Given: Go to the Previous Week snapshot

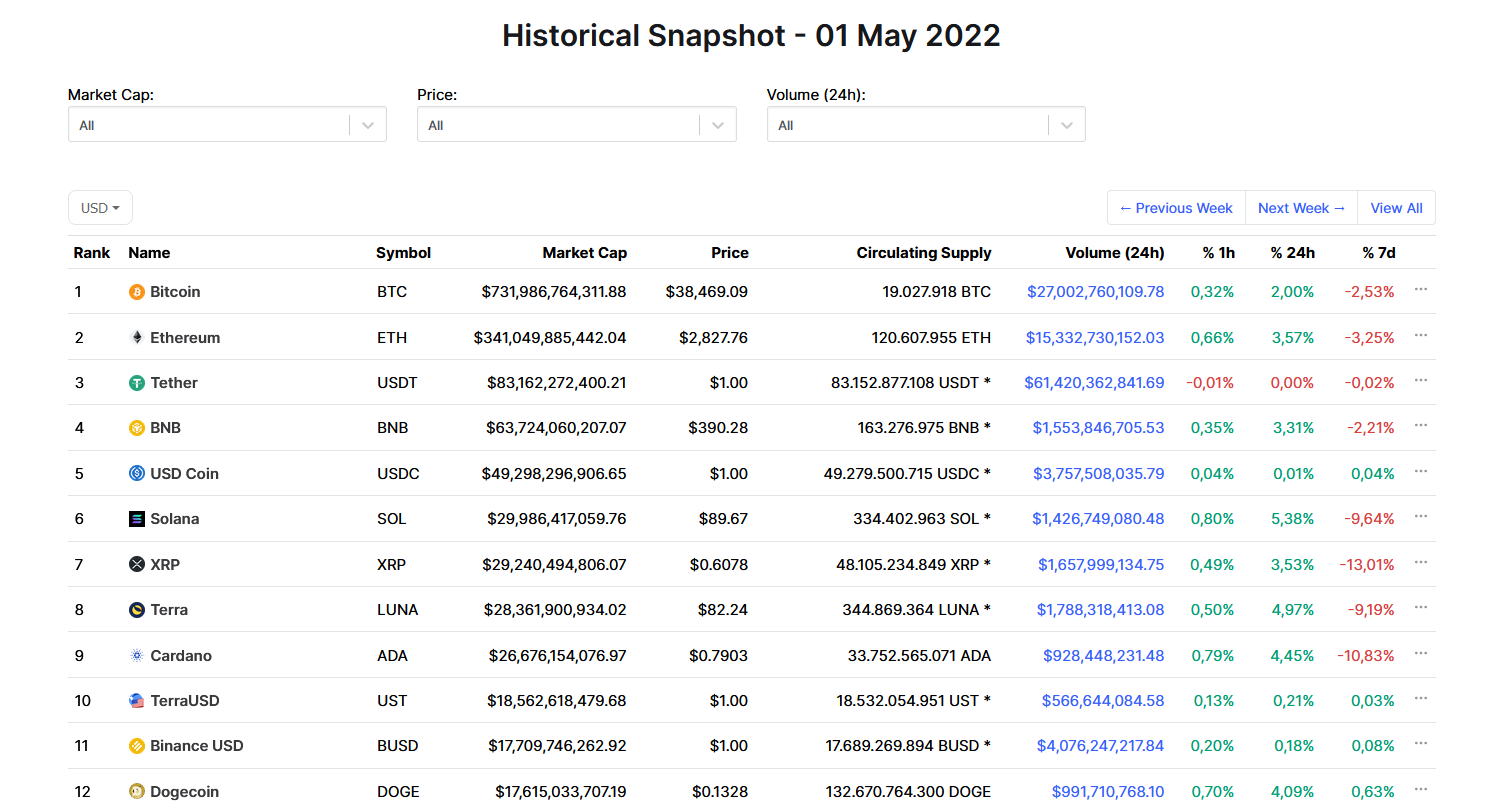Looking at the screenshot, I should pos(1176,208).
